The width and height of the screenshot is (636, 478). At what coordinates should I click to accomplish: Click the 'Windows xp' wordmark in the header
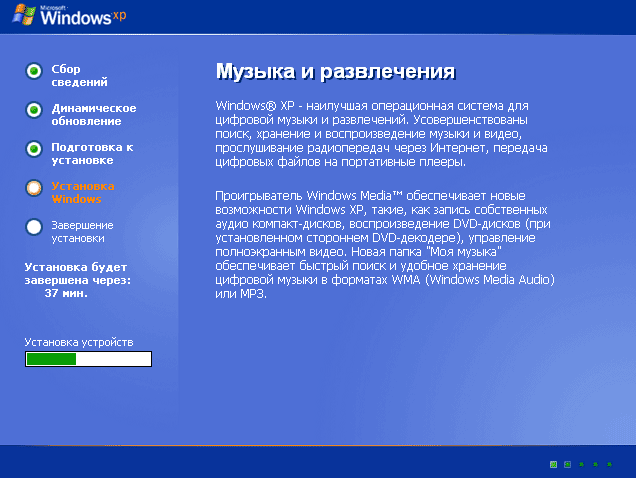83,17
